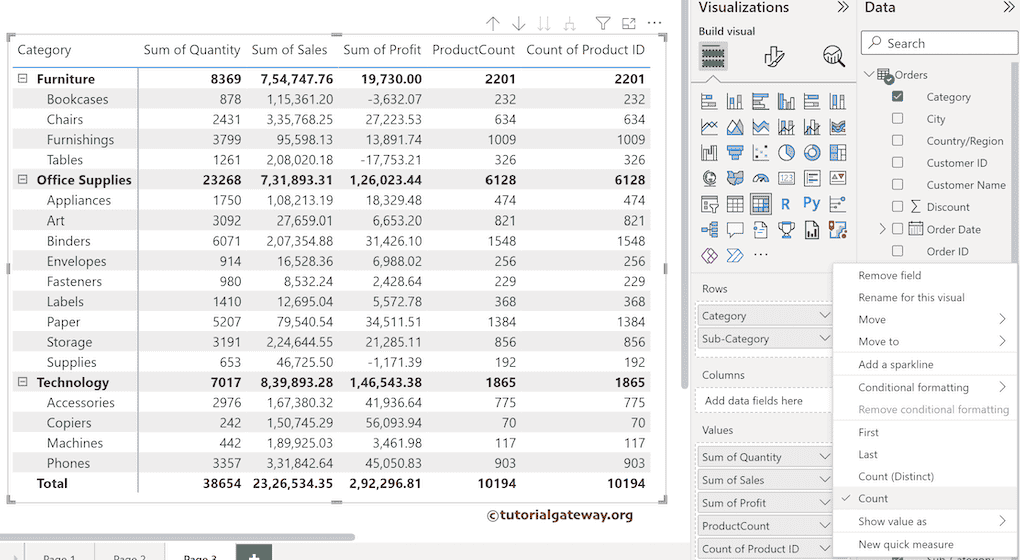1020x560 pixels.
Task: Pick the Funnel chart visual
Action: 734,152
